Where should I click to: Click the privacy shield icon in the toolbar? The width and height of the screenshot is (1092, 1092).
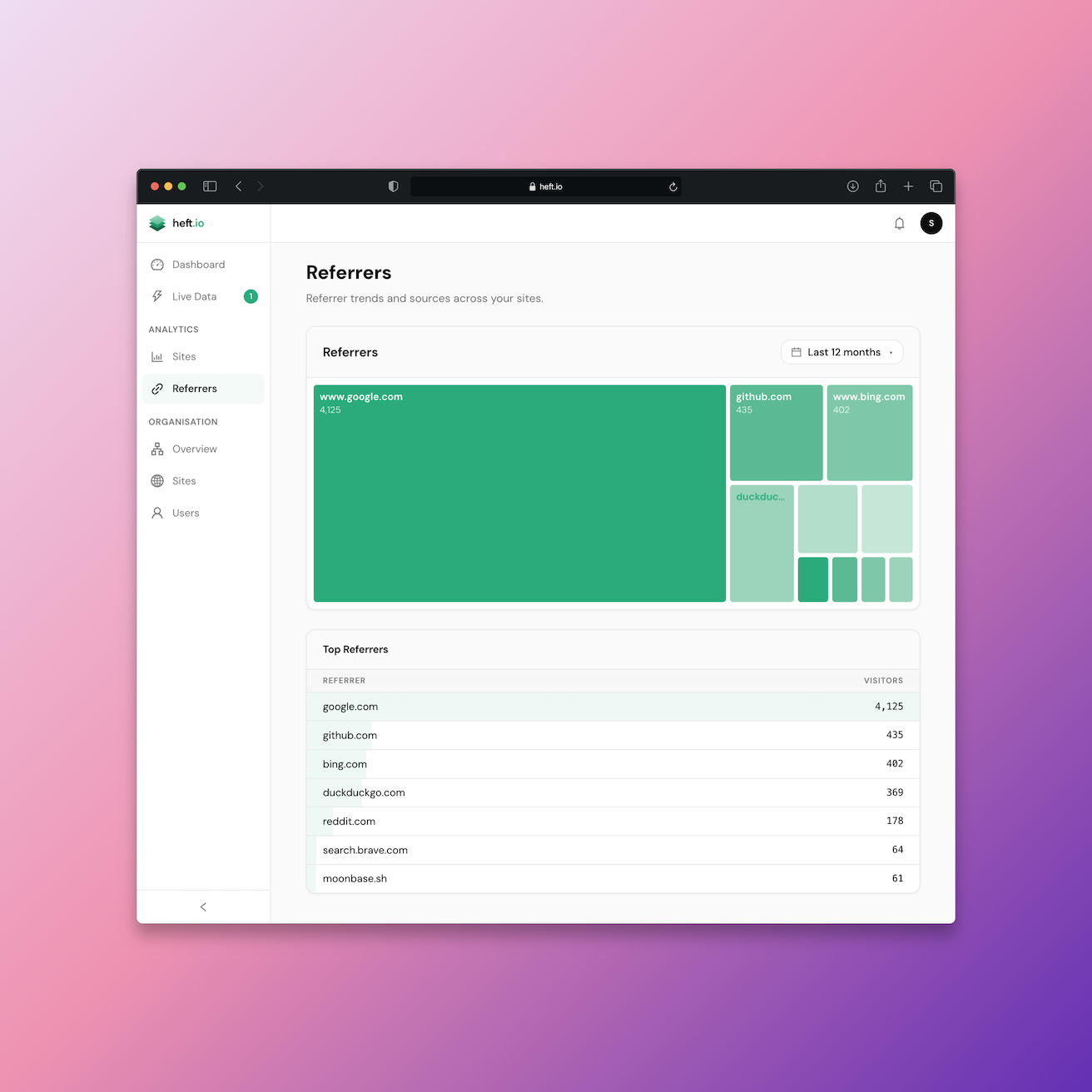(x=393, y=186)
